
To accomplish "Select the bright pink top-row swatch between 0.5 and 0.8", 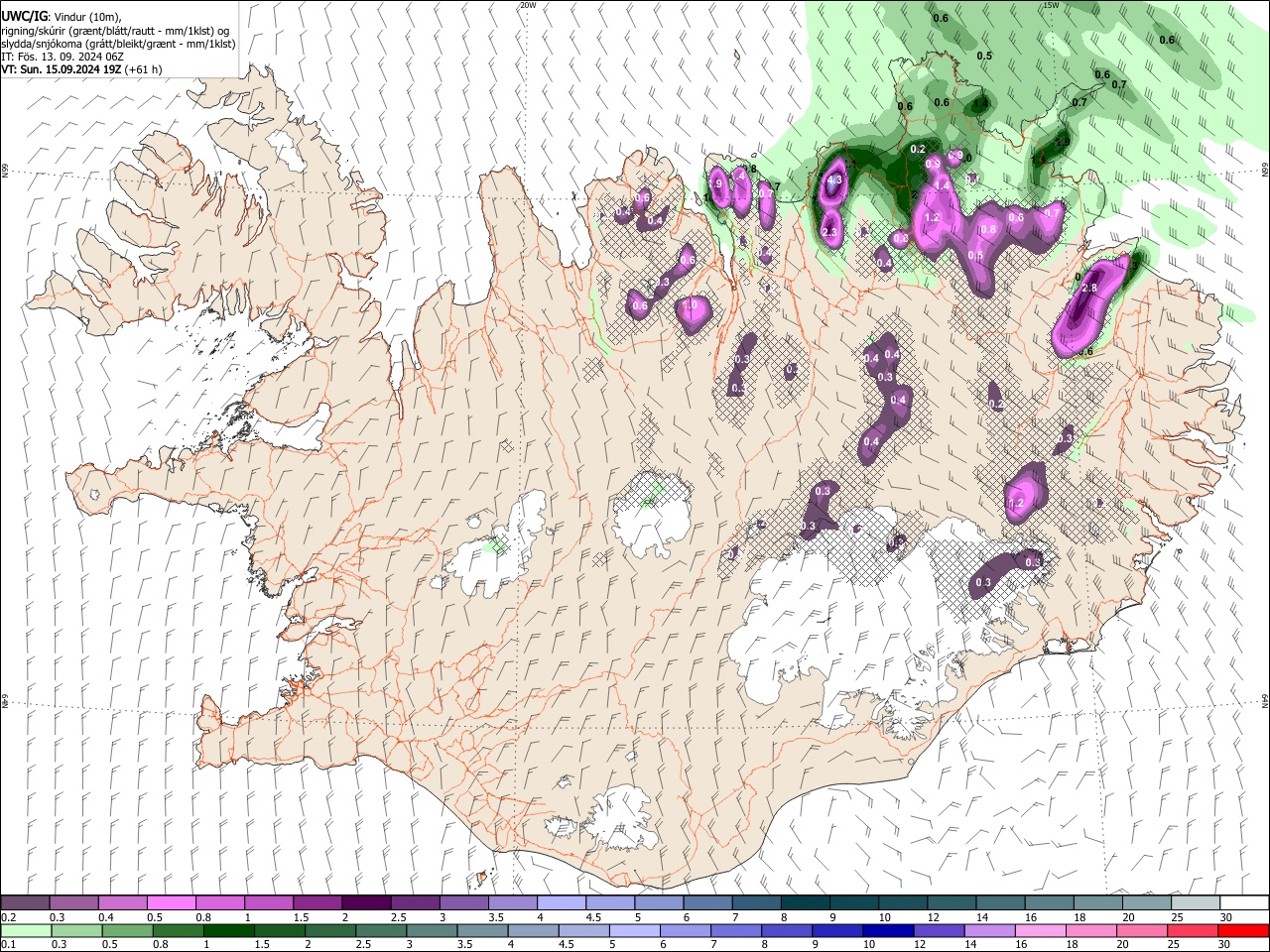I will click(171, 903).
